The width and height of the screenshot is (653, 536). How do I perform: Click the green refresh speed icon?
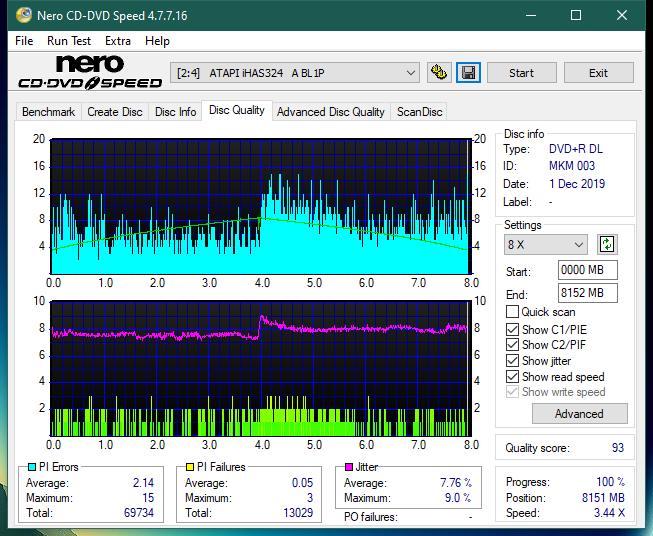click(606, 244)
